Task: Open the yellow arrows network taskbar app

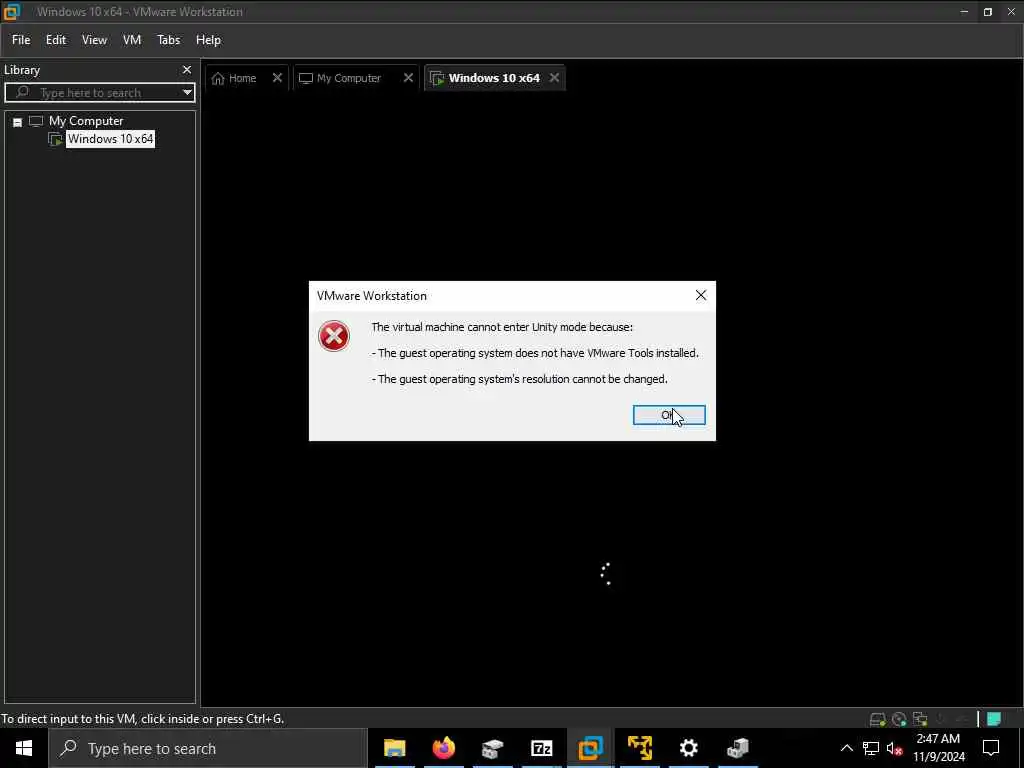Action: tap(639, 748)
